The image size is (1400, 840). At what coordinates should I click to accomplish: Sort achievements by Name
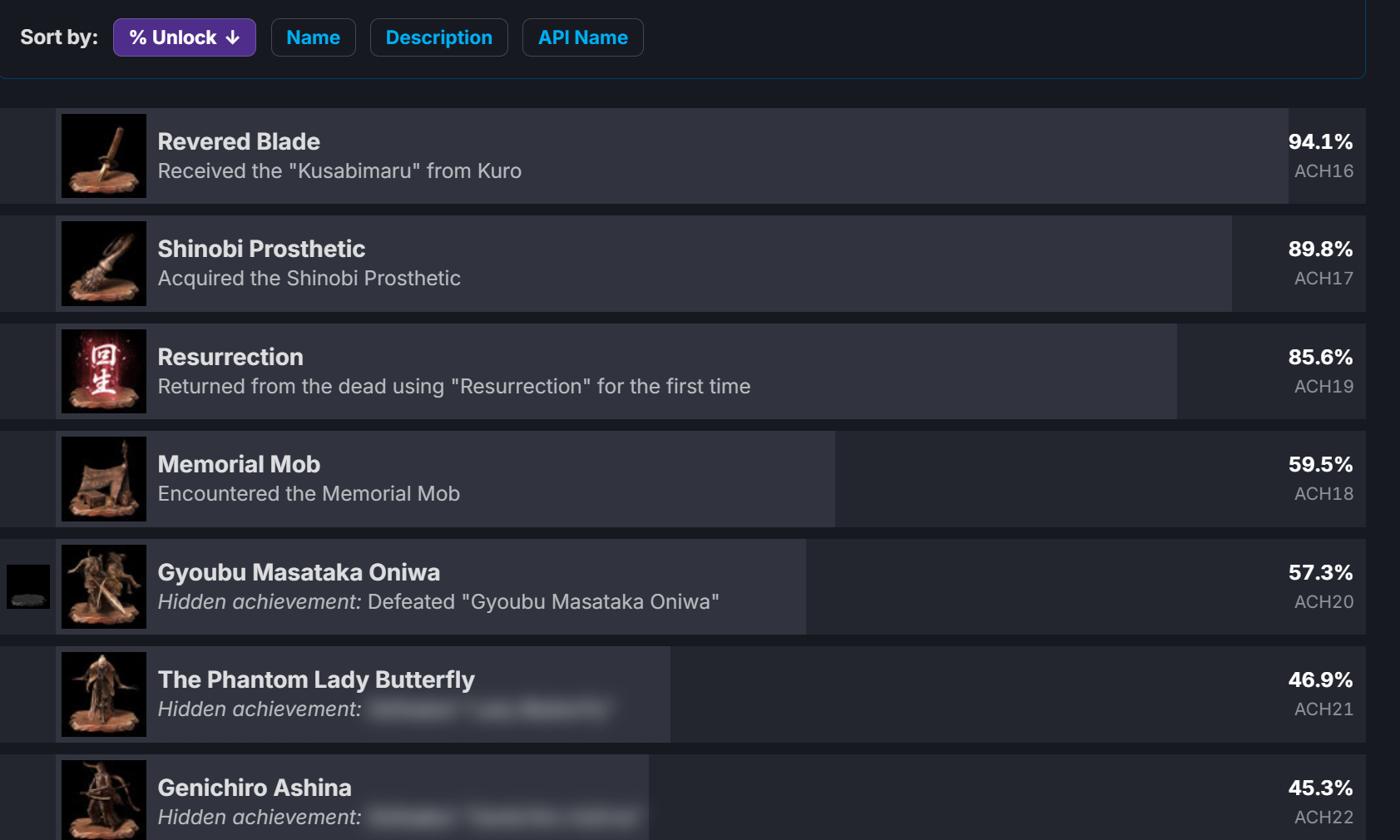(x=313, y=37)
